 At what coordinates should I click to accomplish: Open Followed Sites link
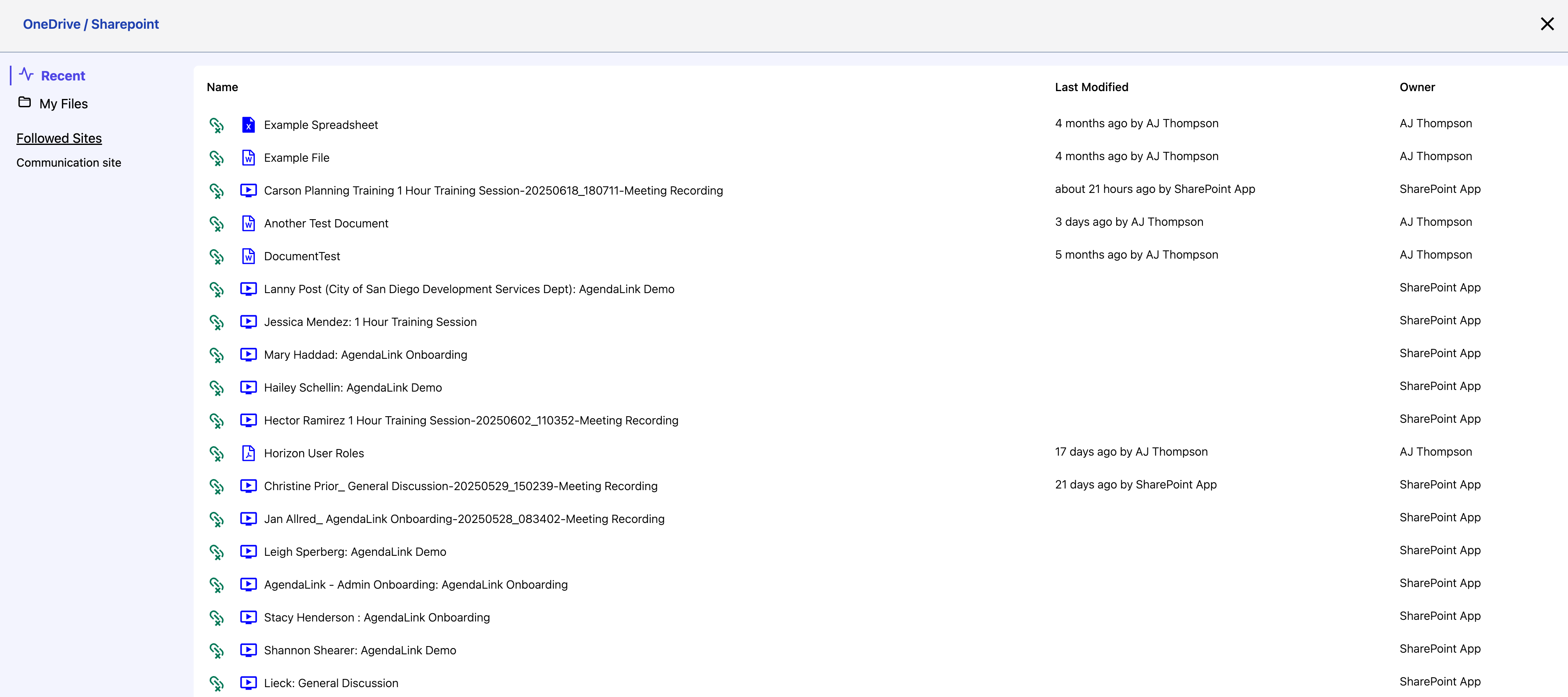pyautogui.click(x=59, y=138)
